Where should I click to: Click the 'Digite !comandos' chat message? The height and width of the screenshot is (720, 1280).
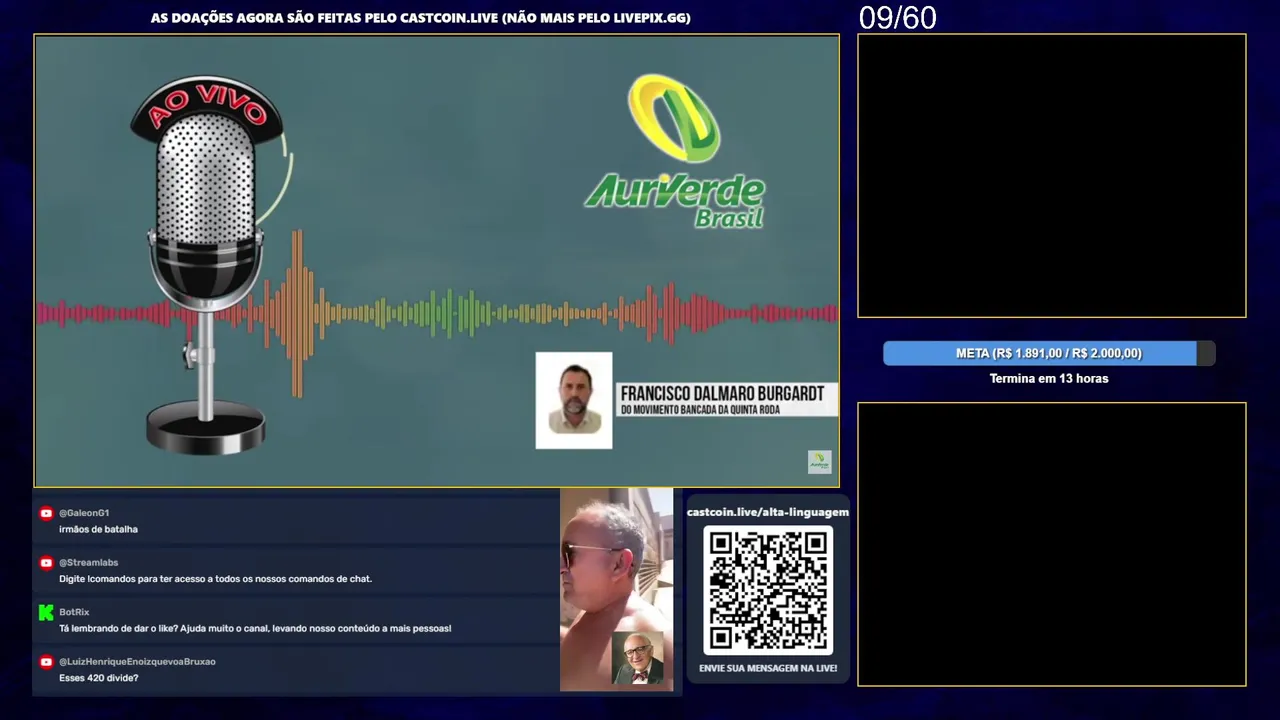pos(215,579)
